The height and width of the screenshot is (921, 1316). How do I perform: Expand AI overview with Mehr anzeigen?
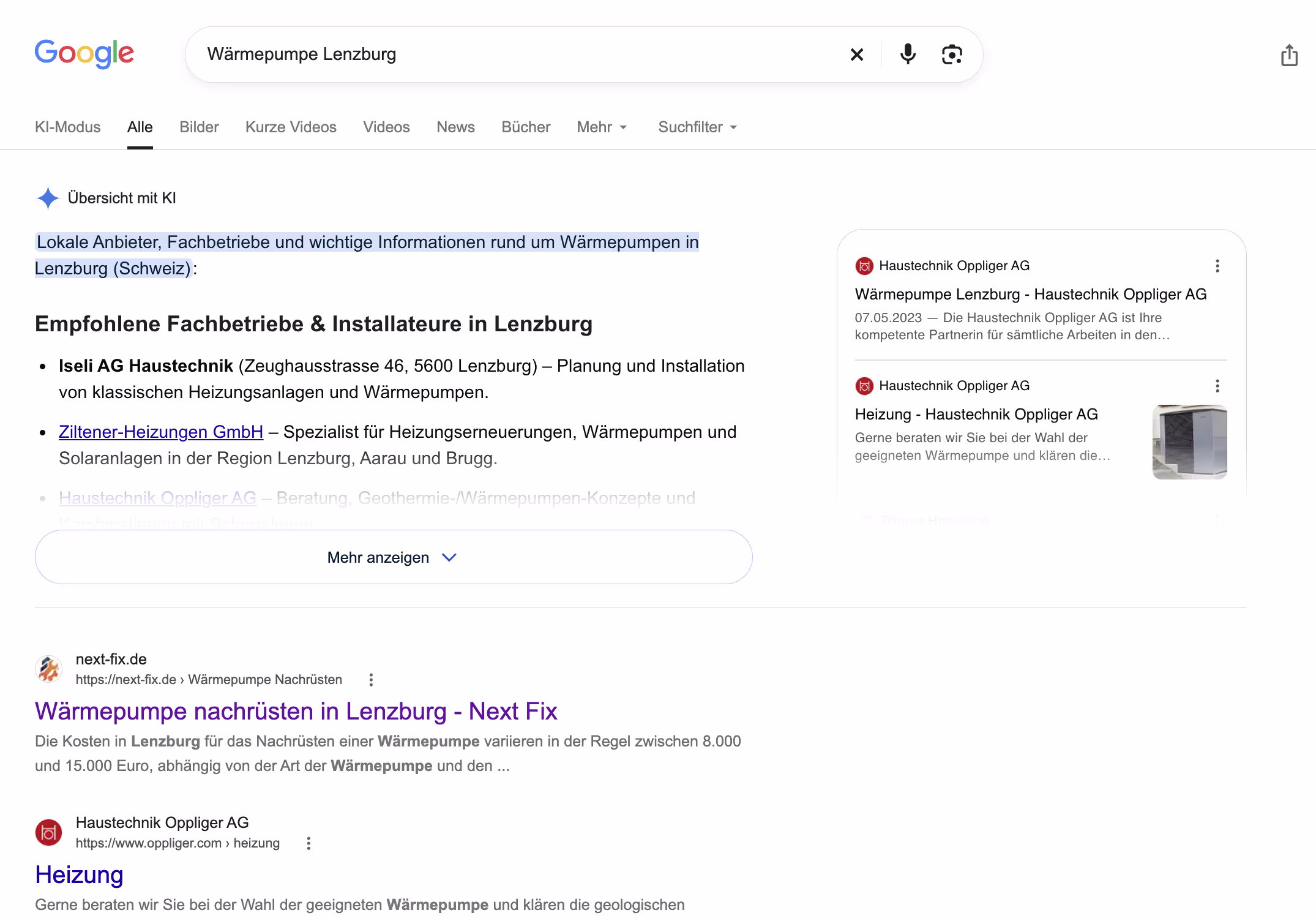coord(394,557)
